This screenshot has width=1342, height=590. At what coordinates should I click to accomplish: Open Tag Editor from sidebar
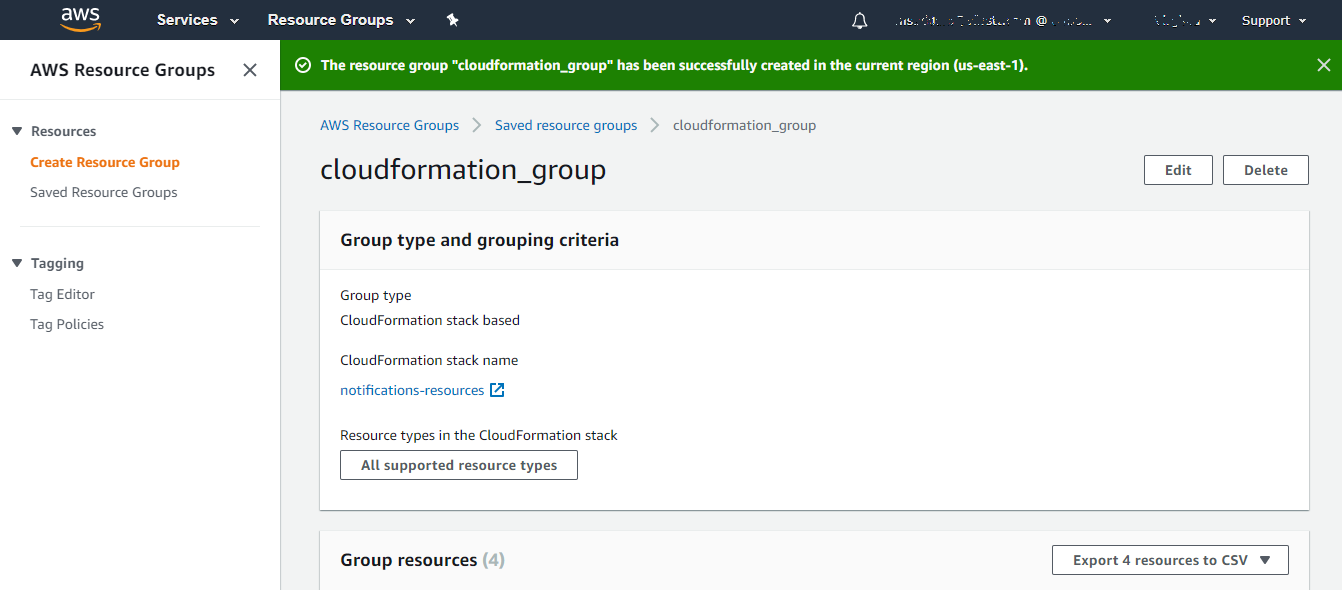point(62,294)
